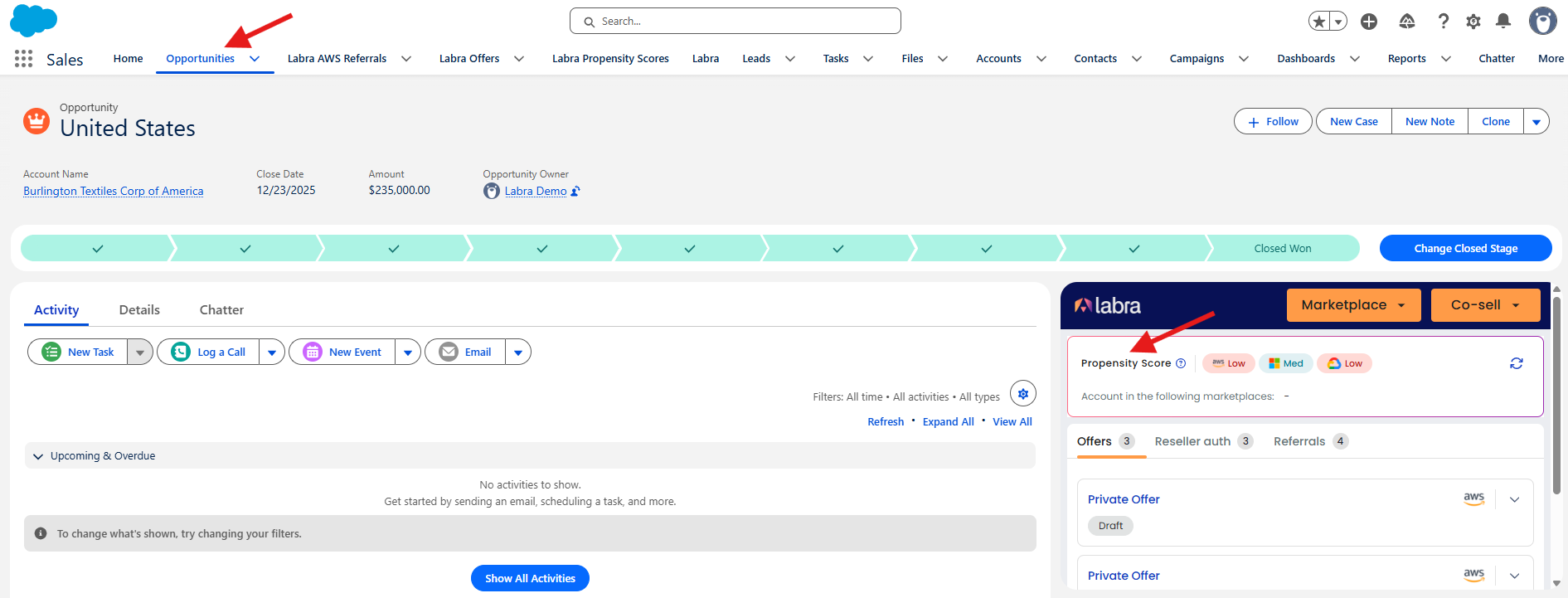
Task: Open activity filter settings gear
Action: tap(1023, 394)
